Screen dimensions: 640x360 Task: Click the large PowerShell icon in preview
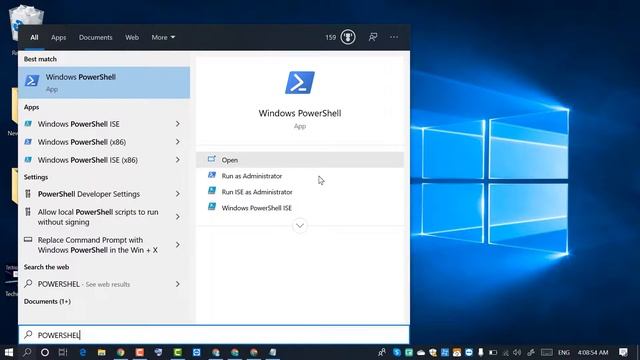pos(300,83)
